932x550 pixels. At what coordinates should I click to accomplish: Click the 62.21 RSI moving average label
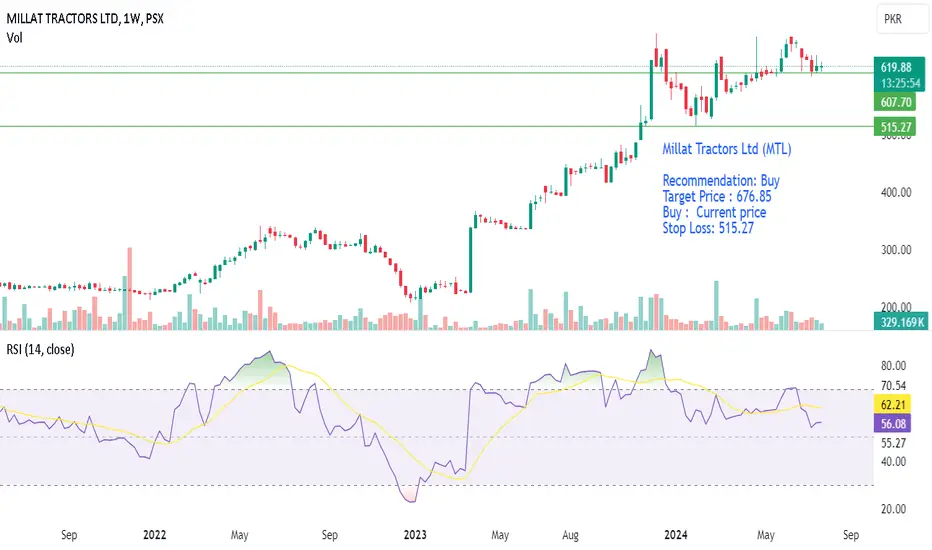pyautogui.click(x=893, y=405)
